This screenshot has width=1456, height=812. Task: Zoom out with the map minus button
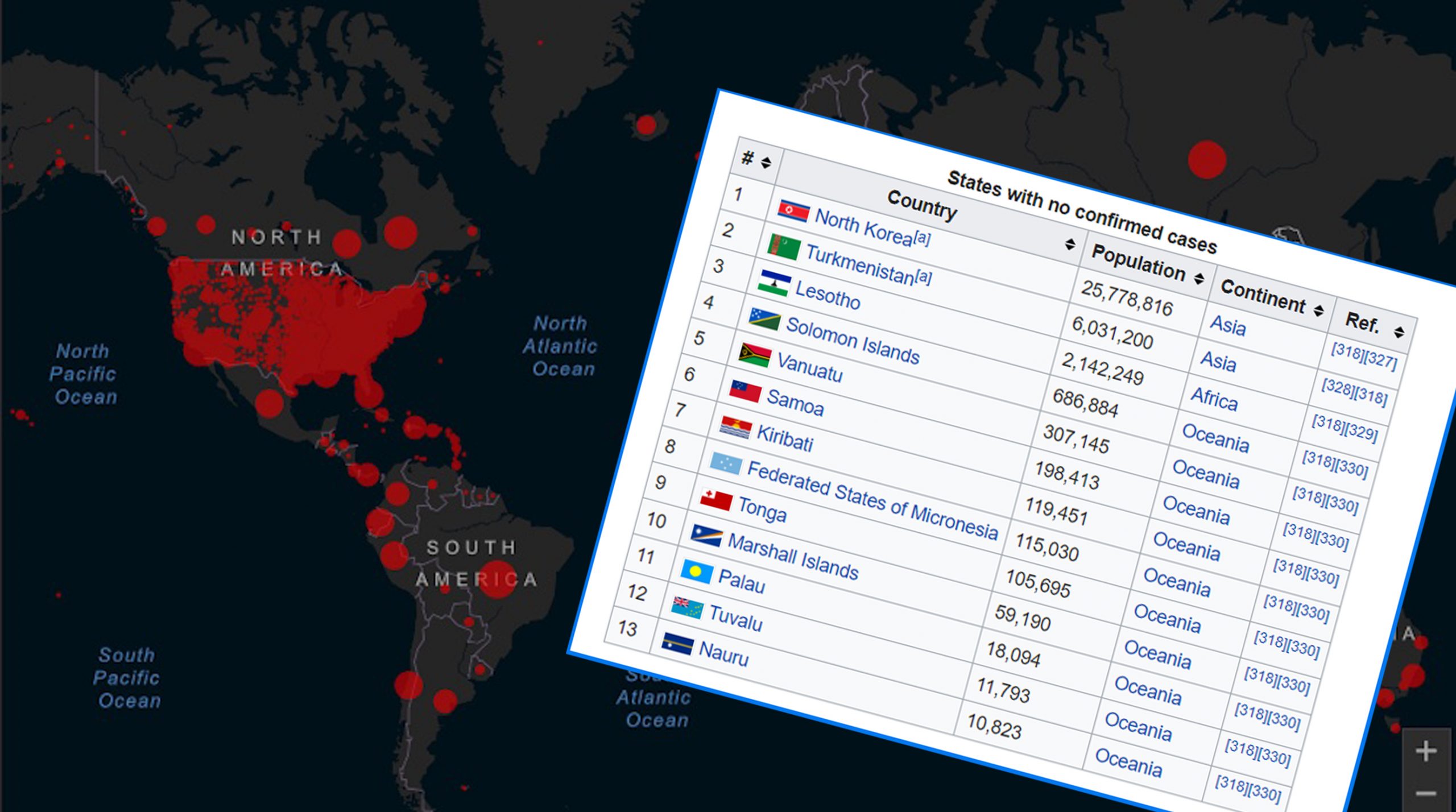point(1426,793)
